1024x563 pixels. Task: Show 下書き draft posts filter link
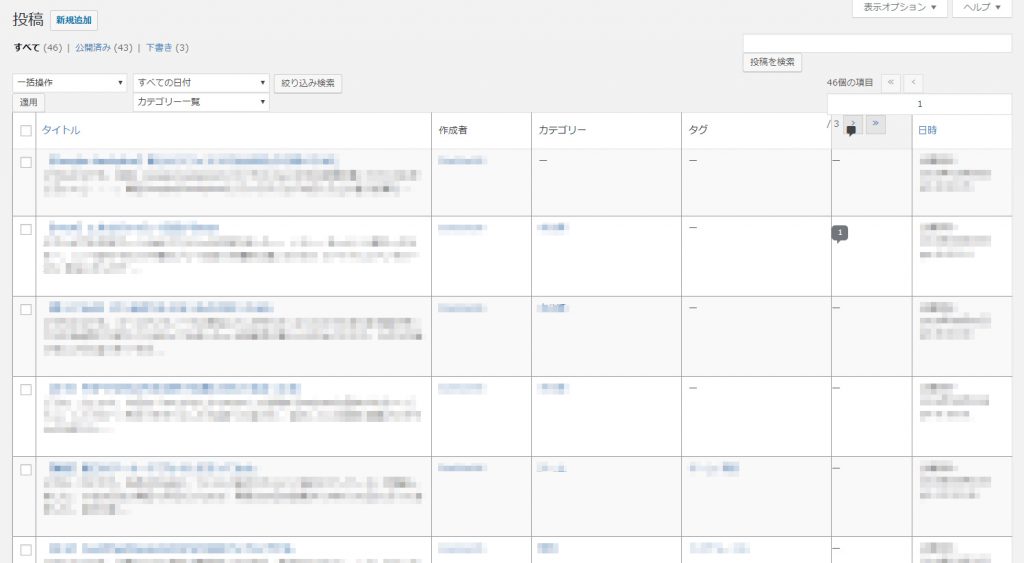(159, 47)
